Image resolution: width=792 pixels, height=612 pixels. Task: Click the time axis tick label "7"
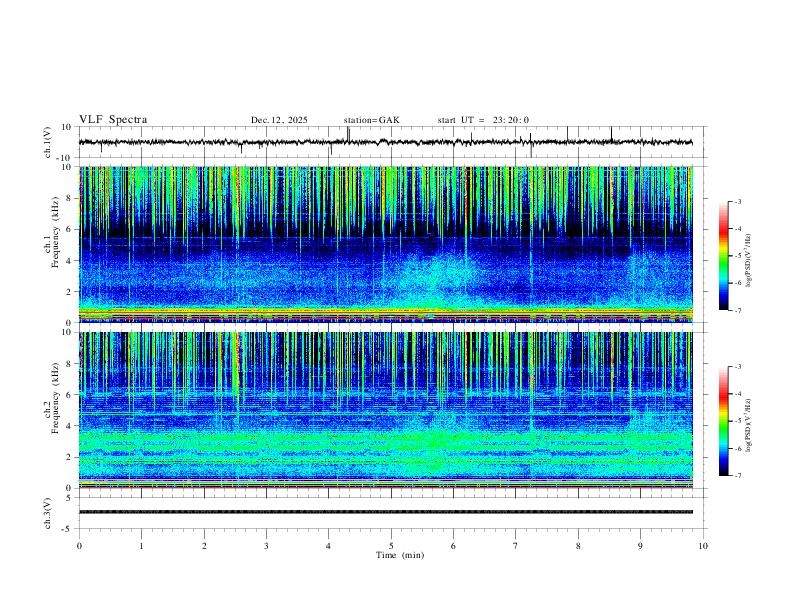(516, 546)
